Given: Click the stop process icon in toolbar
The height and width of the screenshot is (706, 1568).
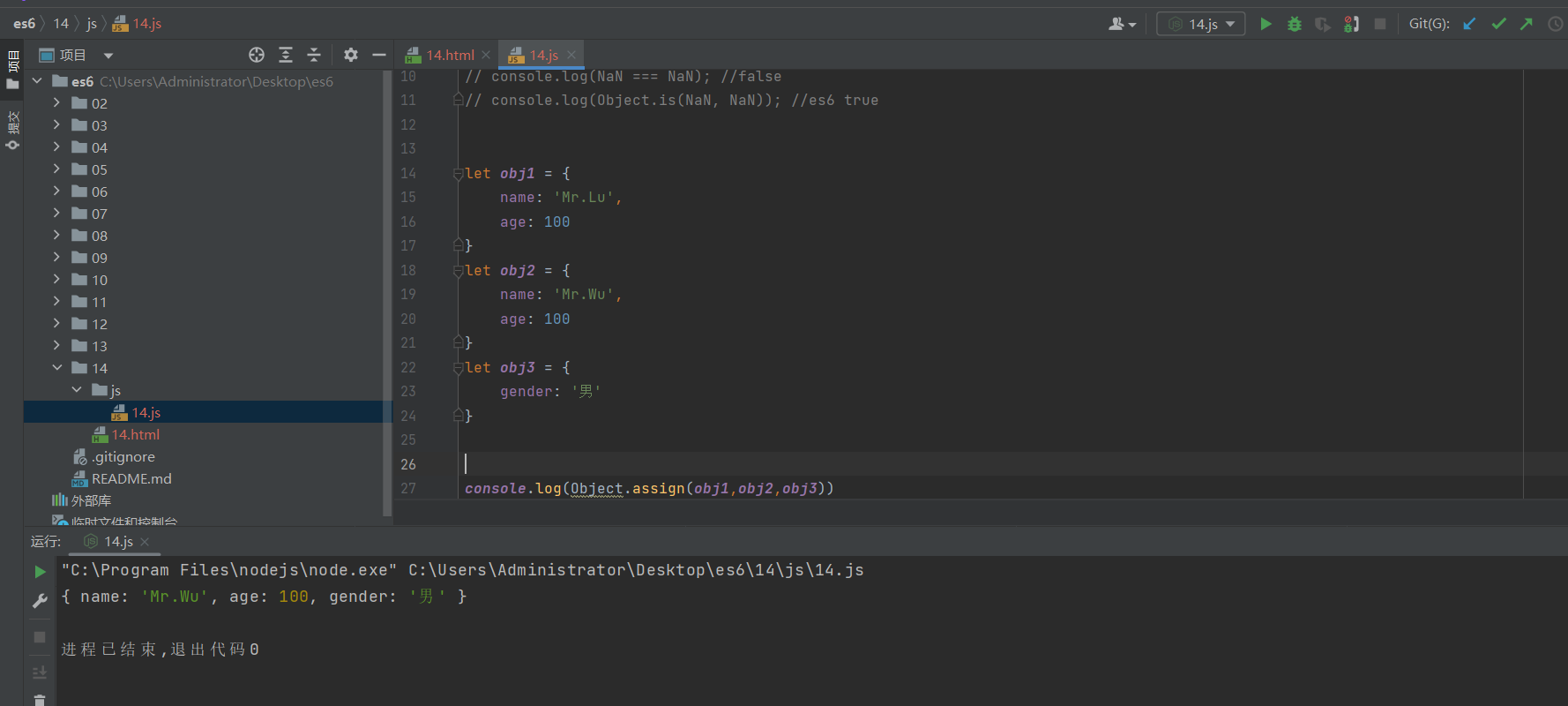Looking at the screenshot, I should click(1380, 24).
